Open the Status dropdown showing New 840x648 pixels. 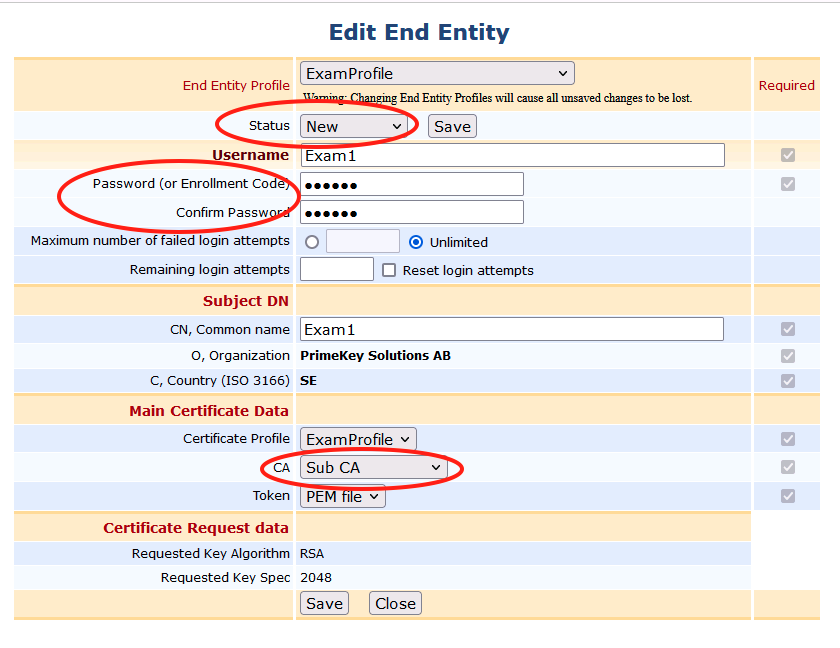pyautogui.click(x=353, y=126)
